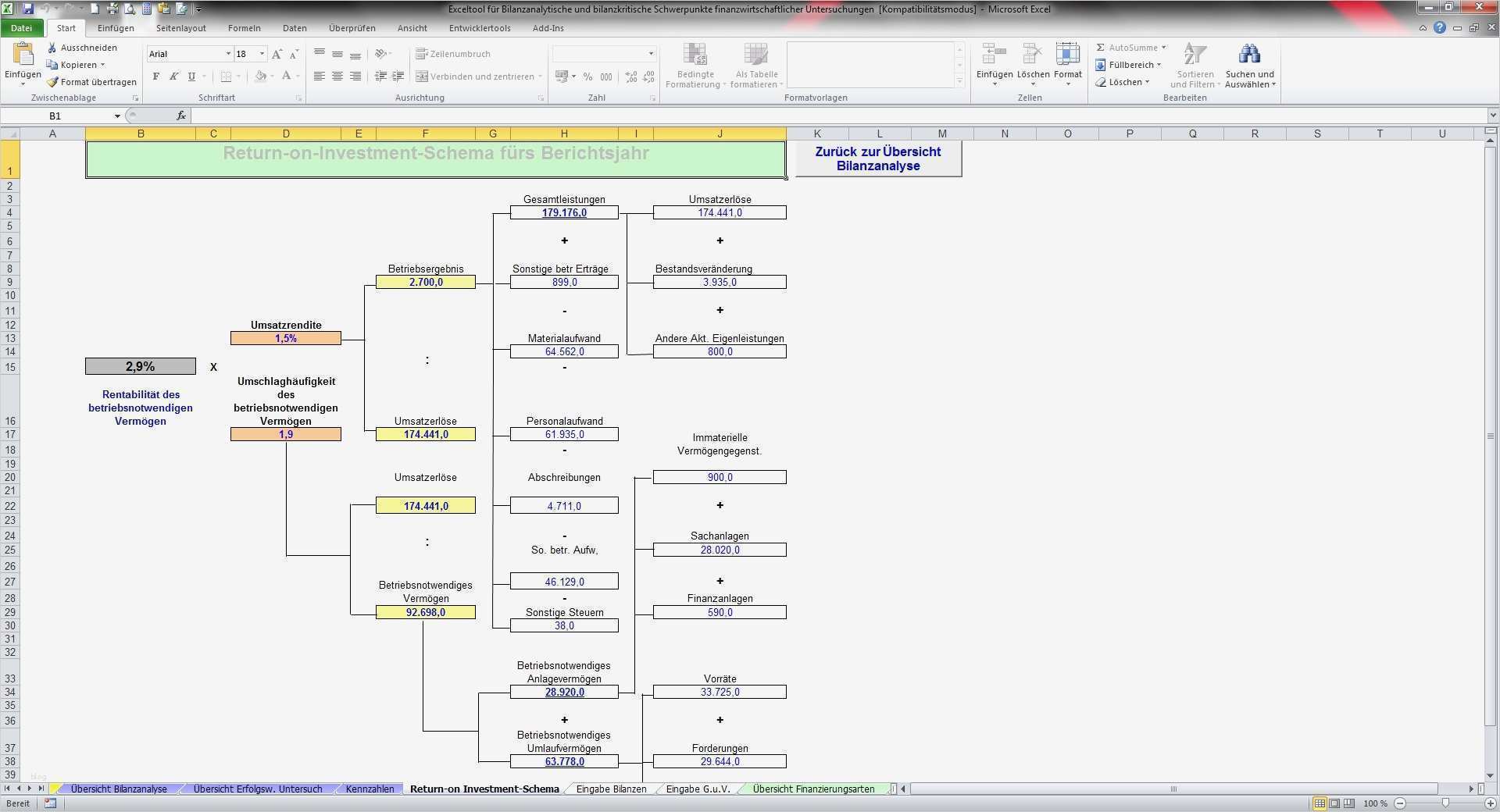Enable center alignment for text
This screenshot has width=1500, height=812.
coord(337,77)
